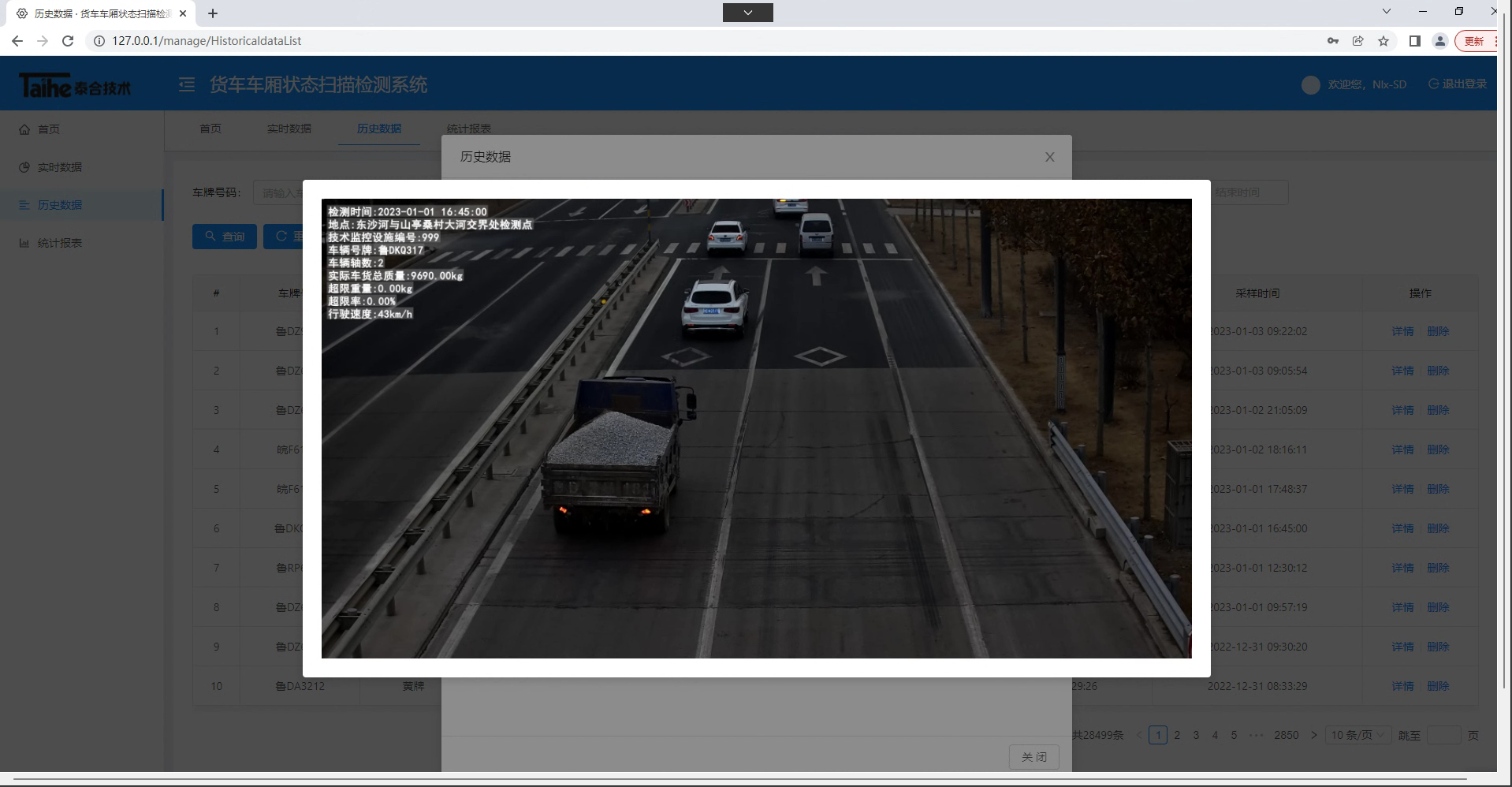Open a new browser tab
The height and width of the screenshot is (787, 1512).
[x=213, y=13]
